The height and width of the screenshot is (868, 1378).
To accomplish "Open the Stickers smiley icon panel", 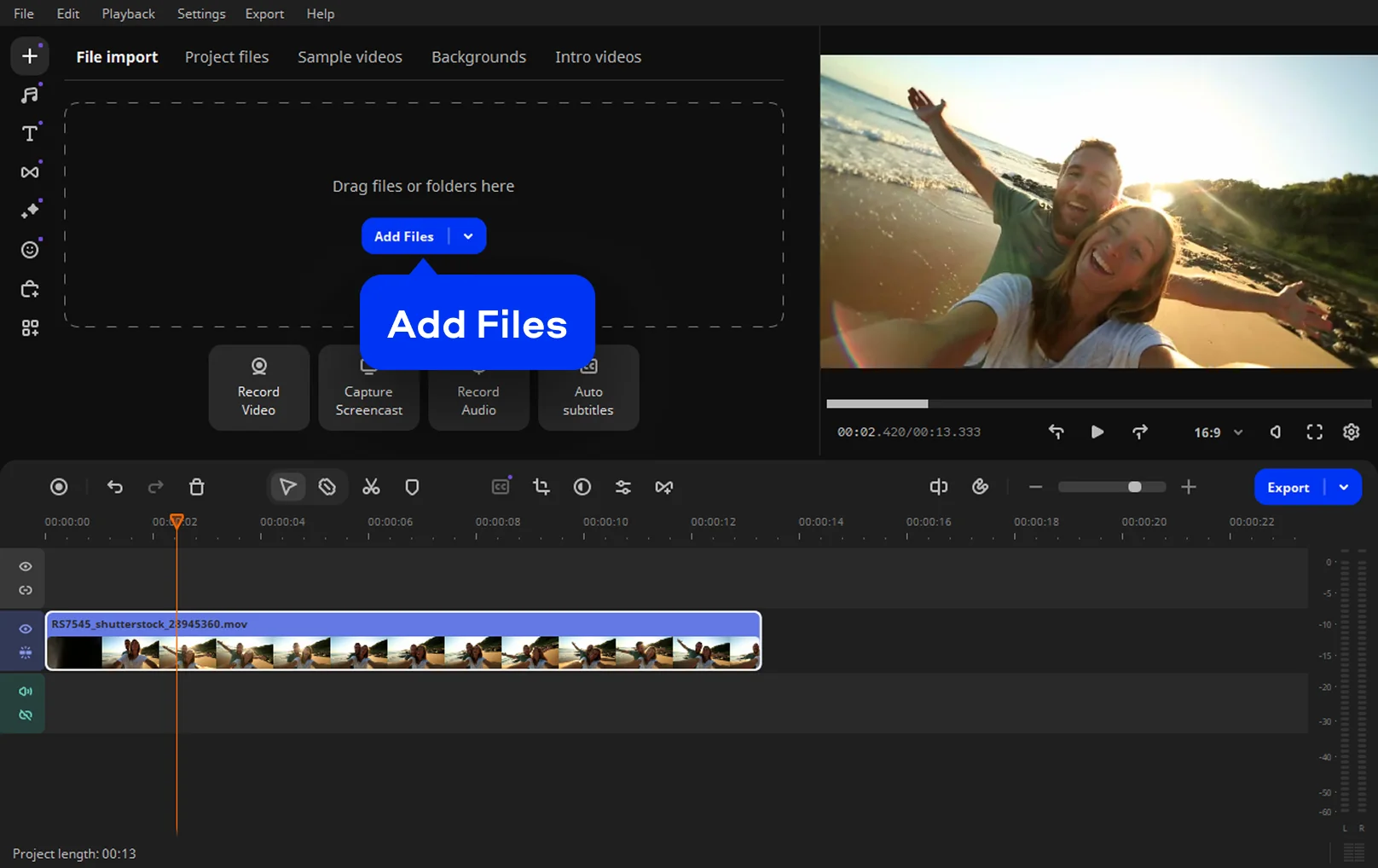I will click(x=30, y=250).
